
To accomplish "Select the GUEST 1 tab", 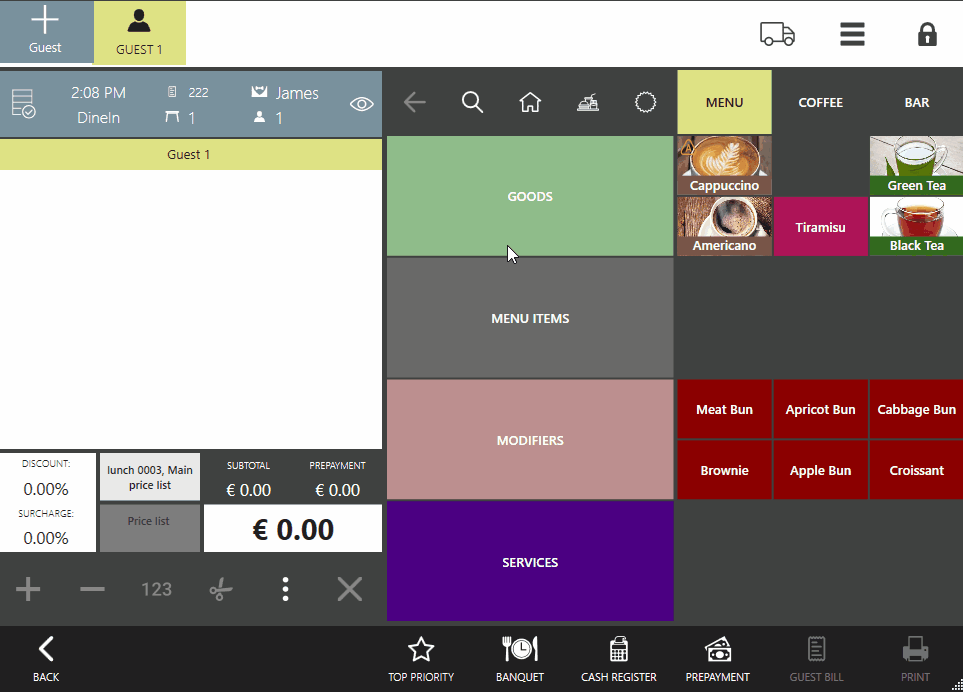I will [x=139, y=33].
